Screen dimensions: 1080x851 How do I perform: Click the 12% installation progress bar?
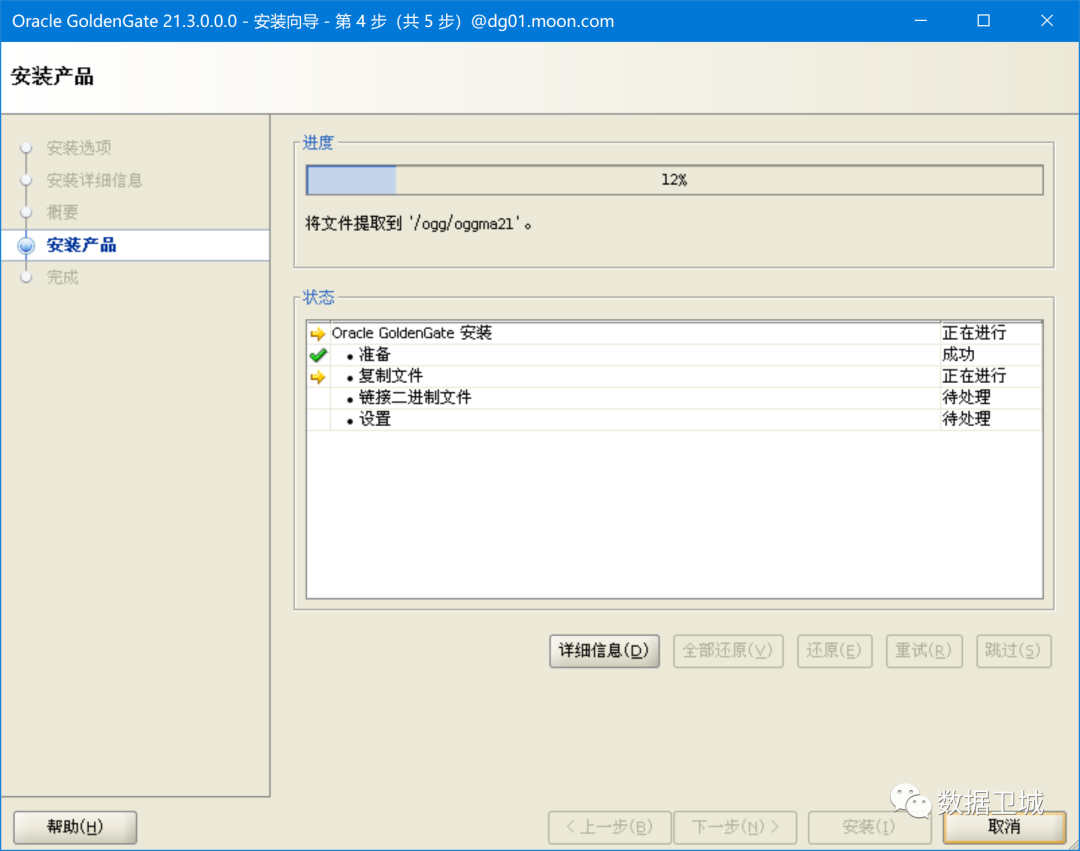pyautogui.click(x=674, y=180)
